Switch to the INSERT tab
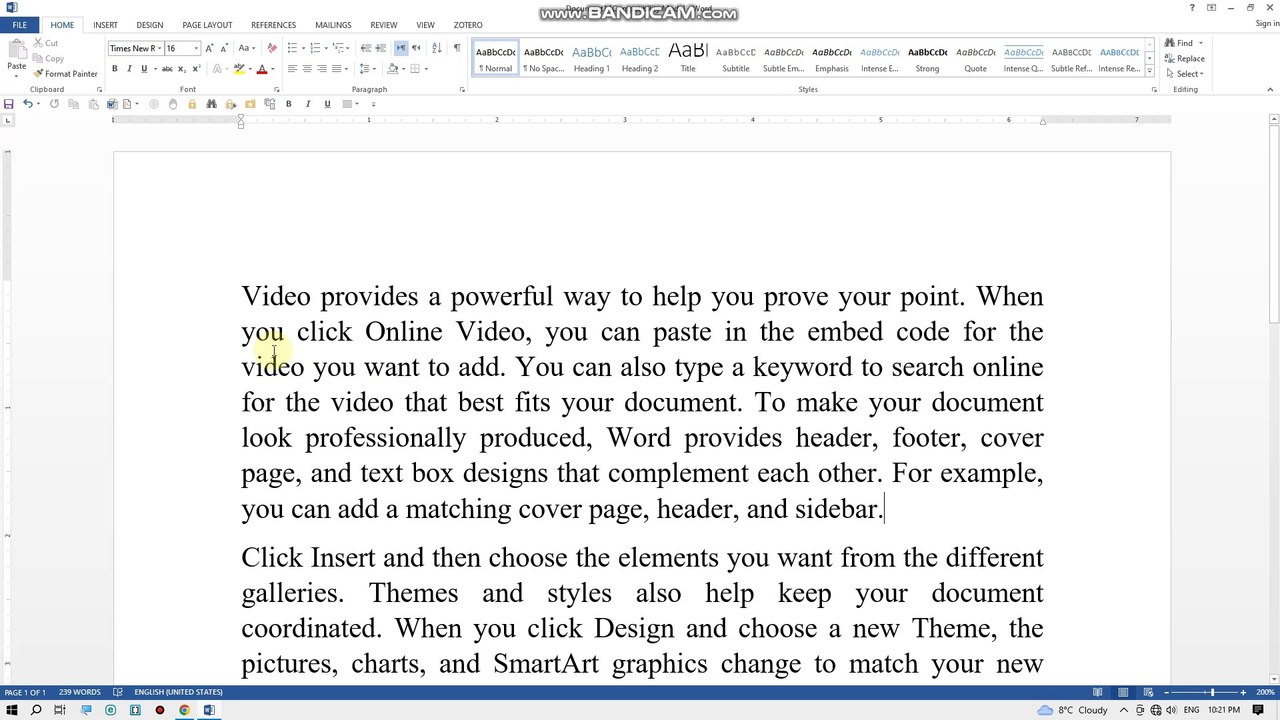 pyautogui.click(x=105, y=25)
